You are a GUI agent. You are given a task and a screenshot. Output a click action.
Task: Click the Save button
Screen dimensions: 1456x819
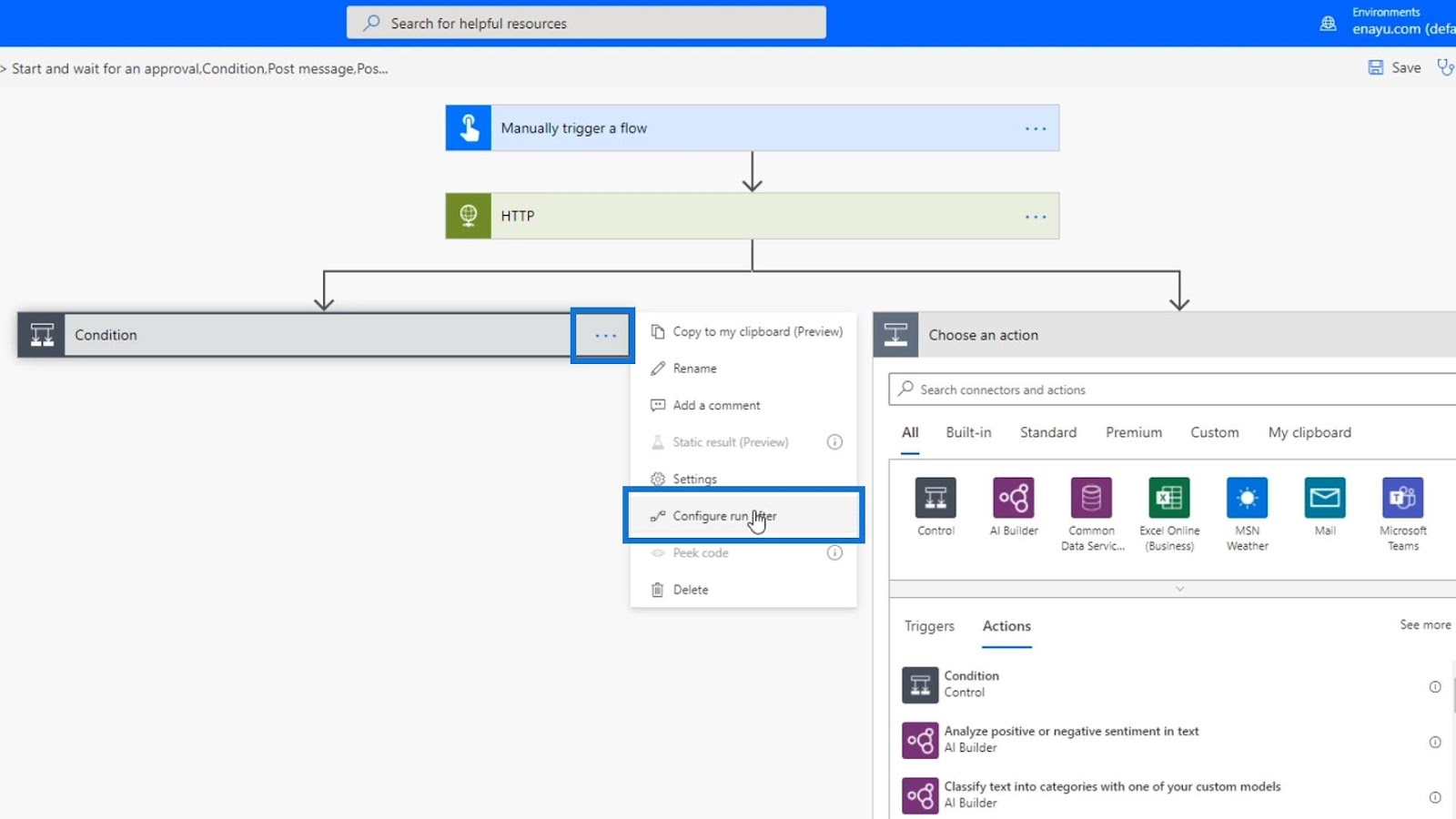(1394, 67)
